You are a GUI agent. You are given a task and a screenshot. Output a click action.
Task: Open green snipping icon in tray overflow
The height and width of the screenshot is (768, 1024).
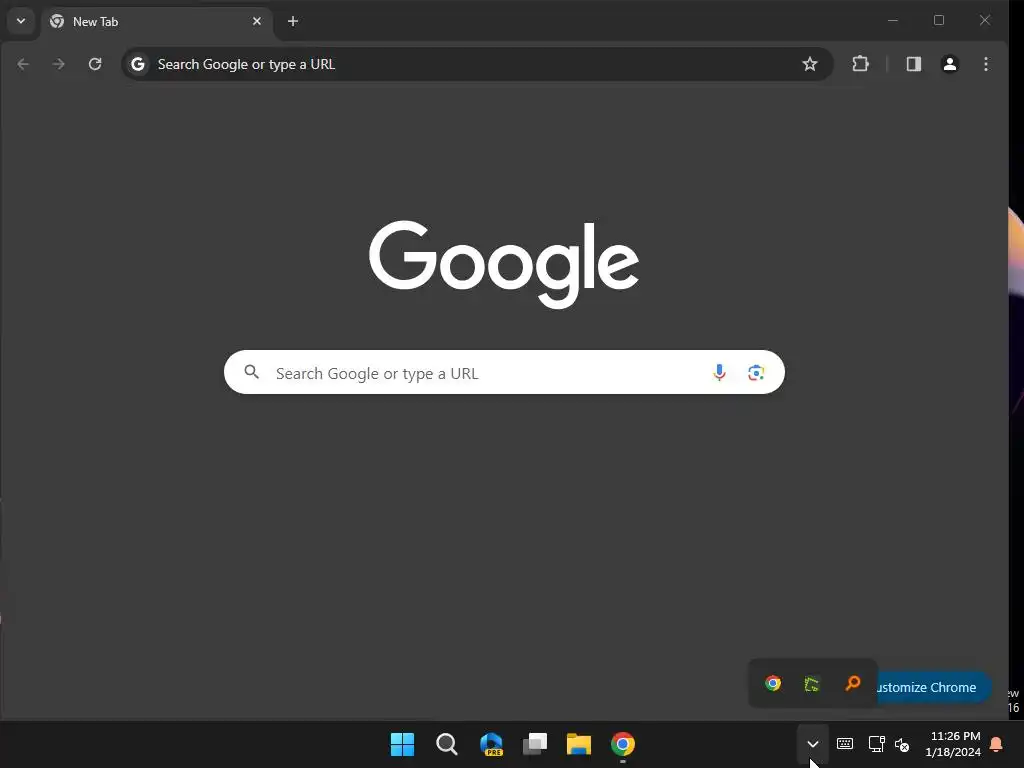pos(812,684)
